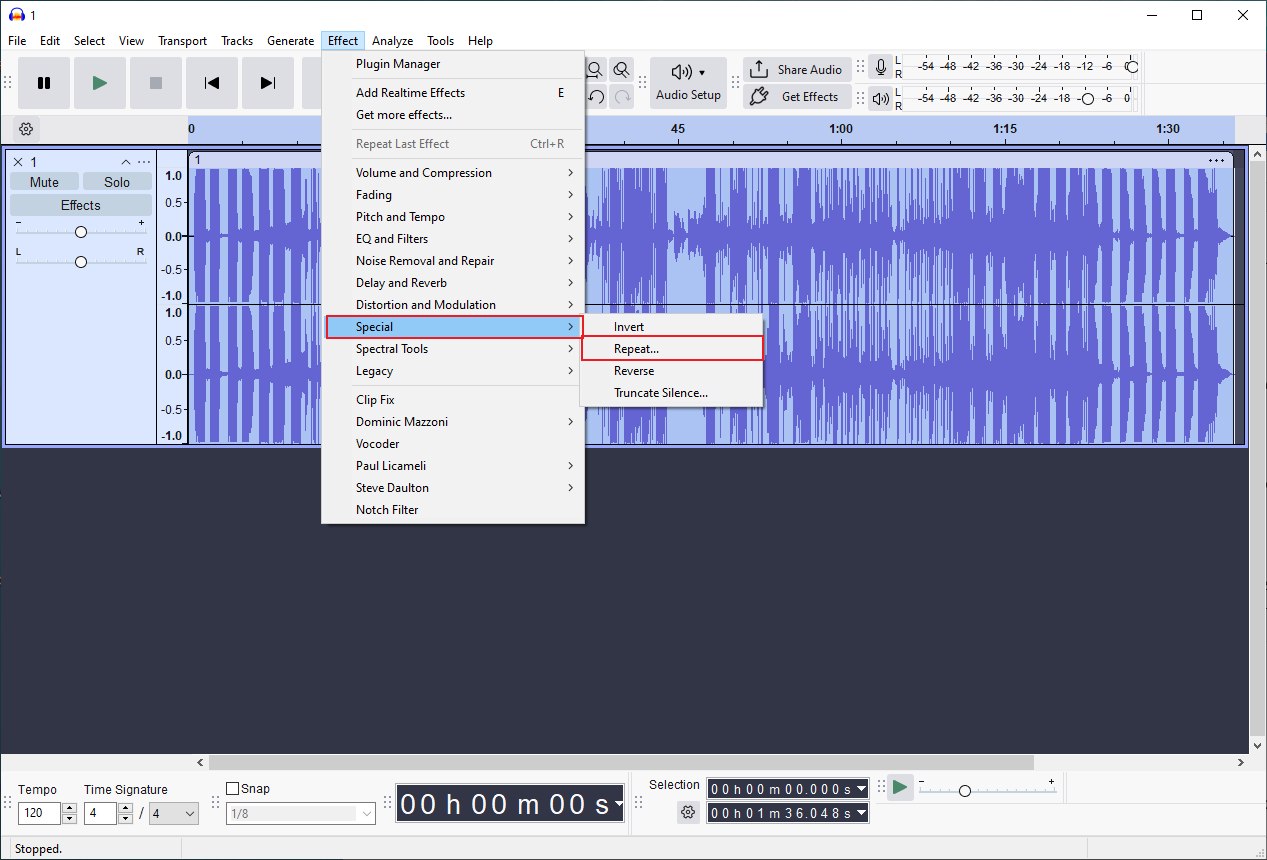Open the Audio Setup options
Viewport: 1267px width, 860px height.
tap(688, 82)
